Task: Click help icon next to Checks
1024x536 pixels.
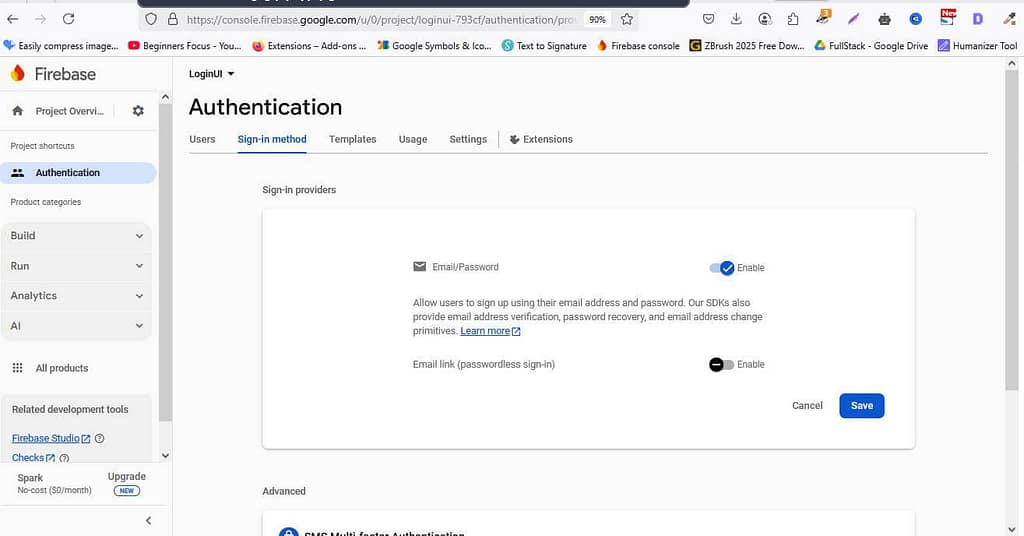Action: [64, 458]
